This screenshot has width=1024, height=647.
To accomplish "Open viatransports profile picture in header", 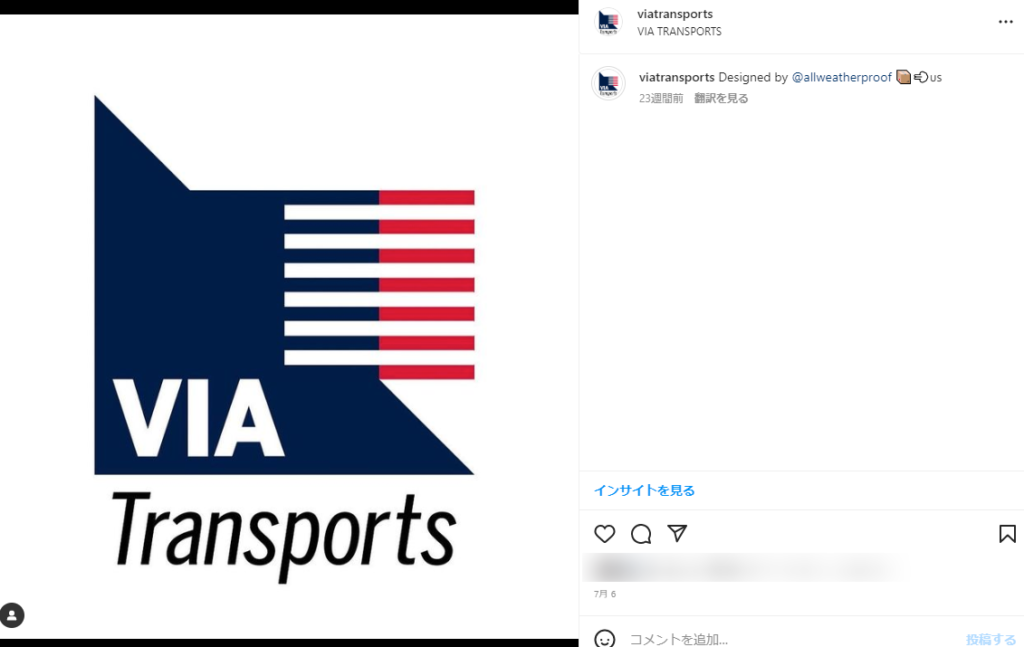I will [608, 22].
